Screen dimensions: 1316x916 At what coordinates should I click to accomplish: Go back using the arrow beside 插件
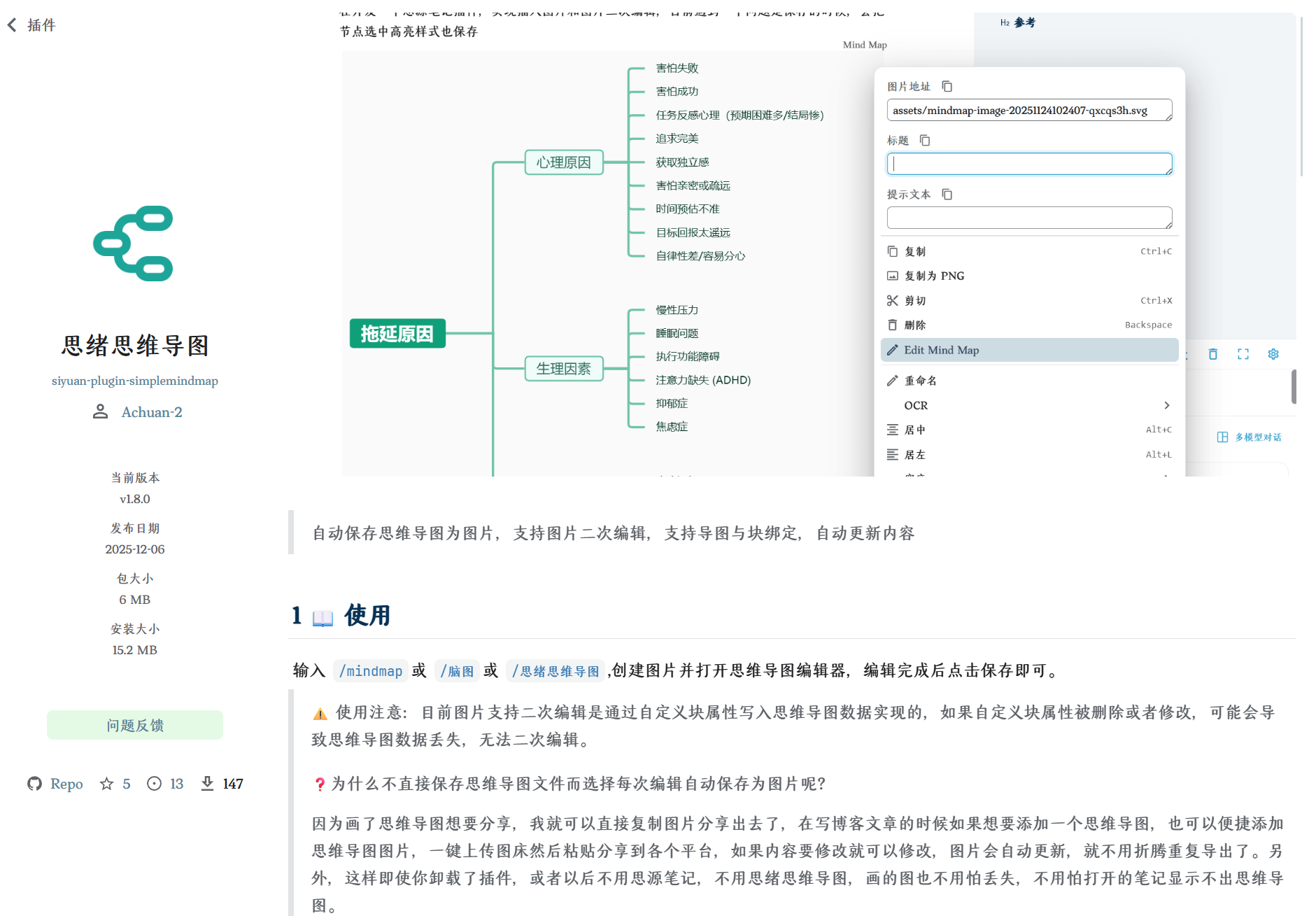point(12,25)
